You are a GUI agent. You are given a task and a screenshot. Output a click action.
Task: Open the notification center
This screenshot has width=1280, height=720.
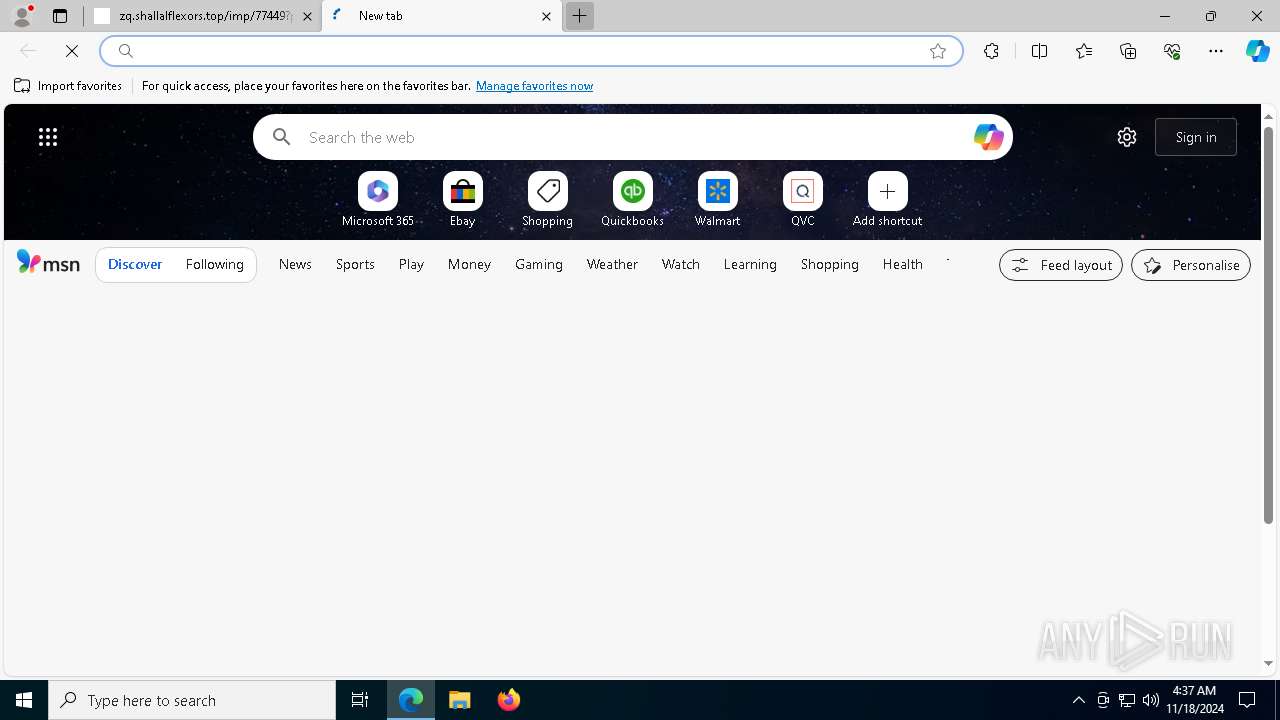(1247, 700)
